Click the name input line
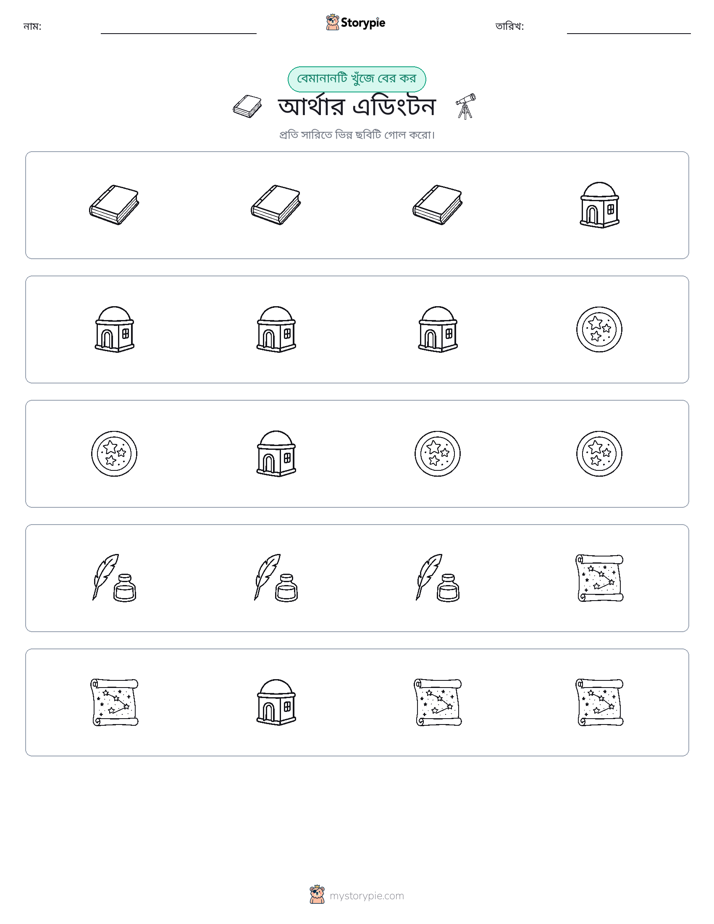The image size is (714, 924). pos(178,28)
